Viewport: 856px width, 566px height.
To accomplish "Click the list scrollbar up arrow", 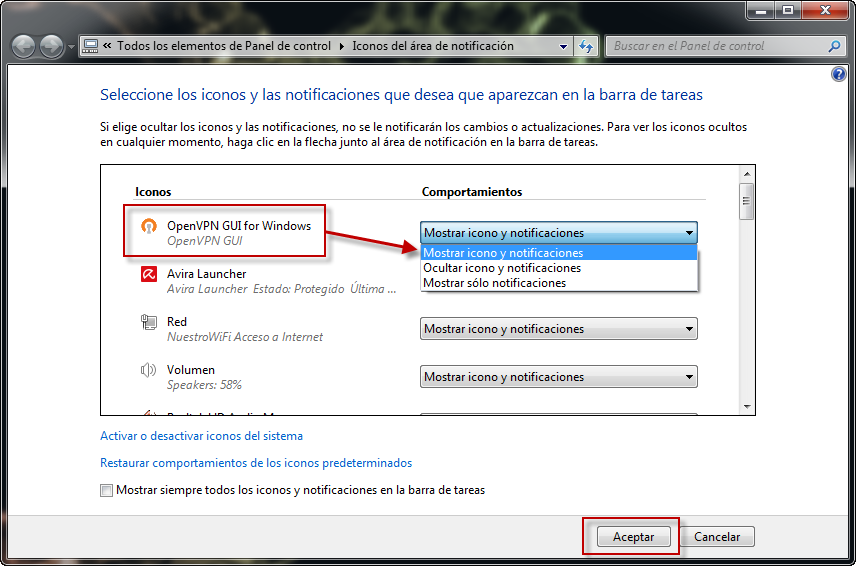I will (747, 174).
